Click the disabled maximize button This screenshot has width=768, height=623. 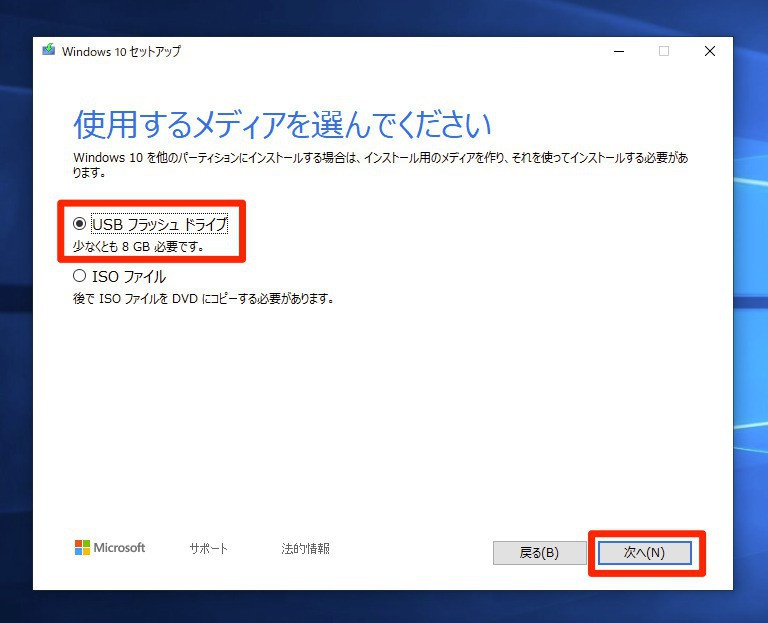click(664, 51)
